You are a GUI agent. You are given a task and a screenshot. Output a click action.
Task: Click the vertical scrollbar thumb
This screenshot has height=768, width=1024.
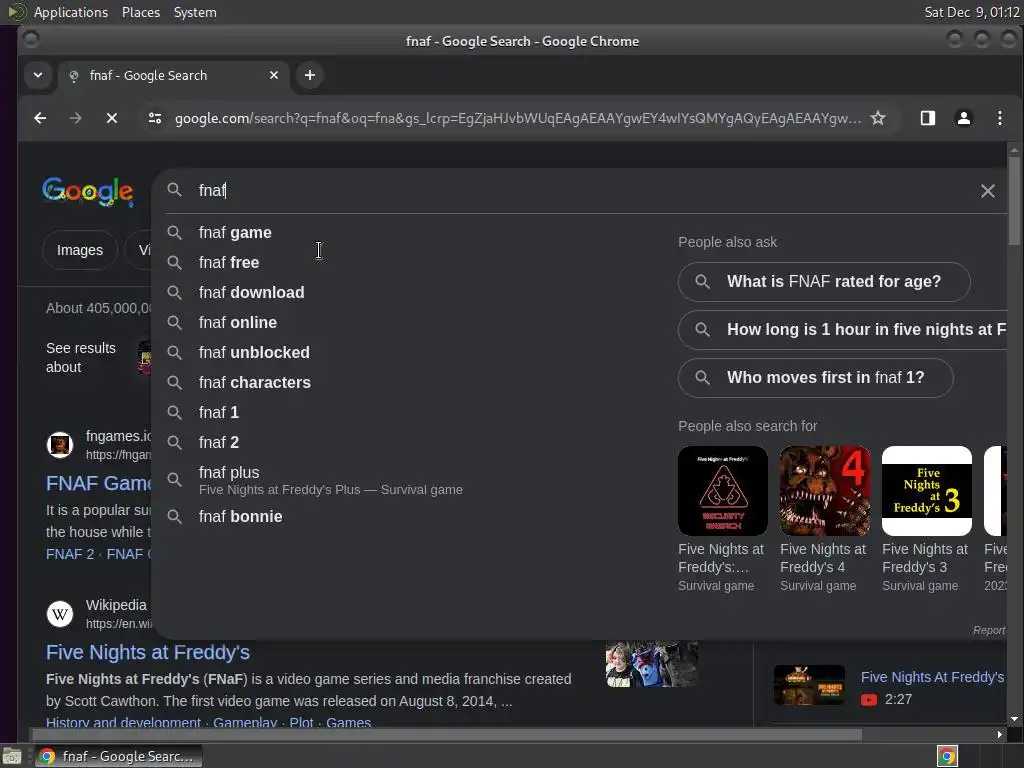[1014, 201]
